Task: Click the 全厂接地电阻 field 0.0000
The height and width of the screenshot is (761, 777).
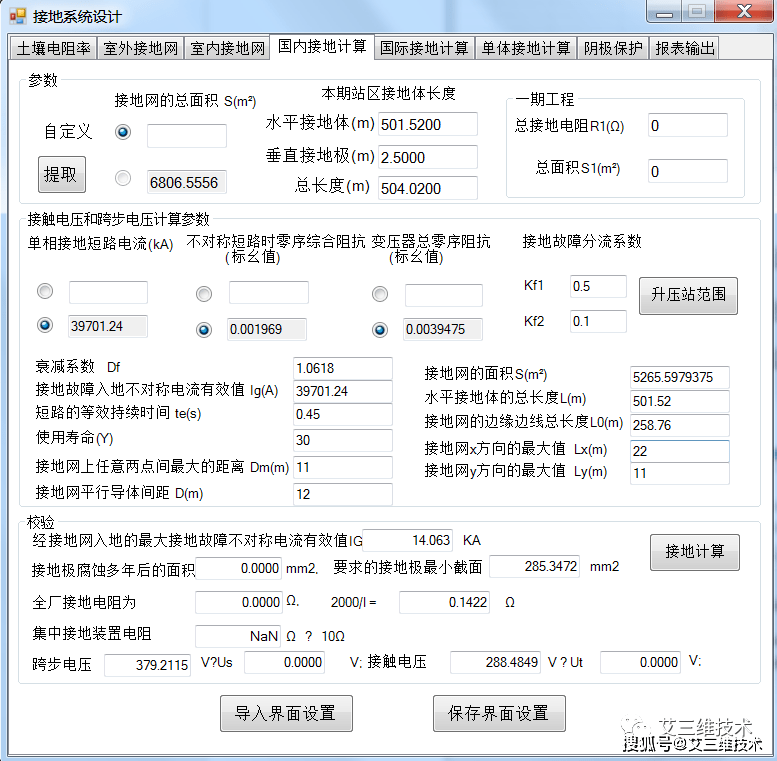Action: point(238,602)
